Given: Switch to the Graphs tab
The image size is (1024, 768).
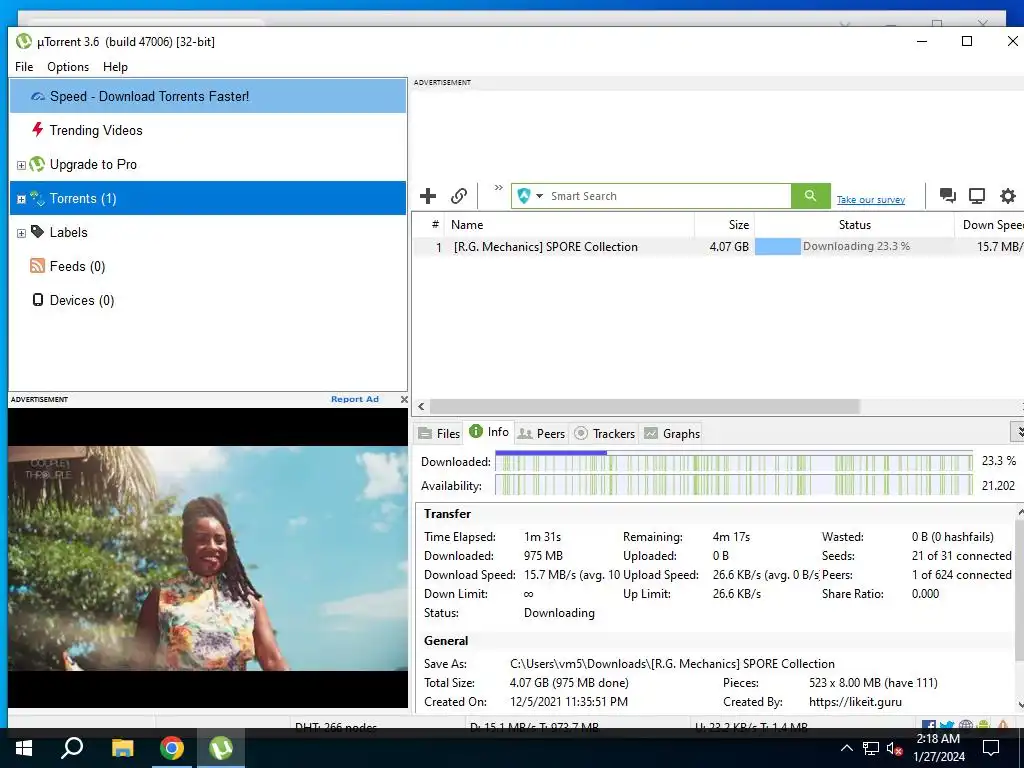Looking at the screenshot, I should [x=672, y=434].
